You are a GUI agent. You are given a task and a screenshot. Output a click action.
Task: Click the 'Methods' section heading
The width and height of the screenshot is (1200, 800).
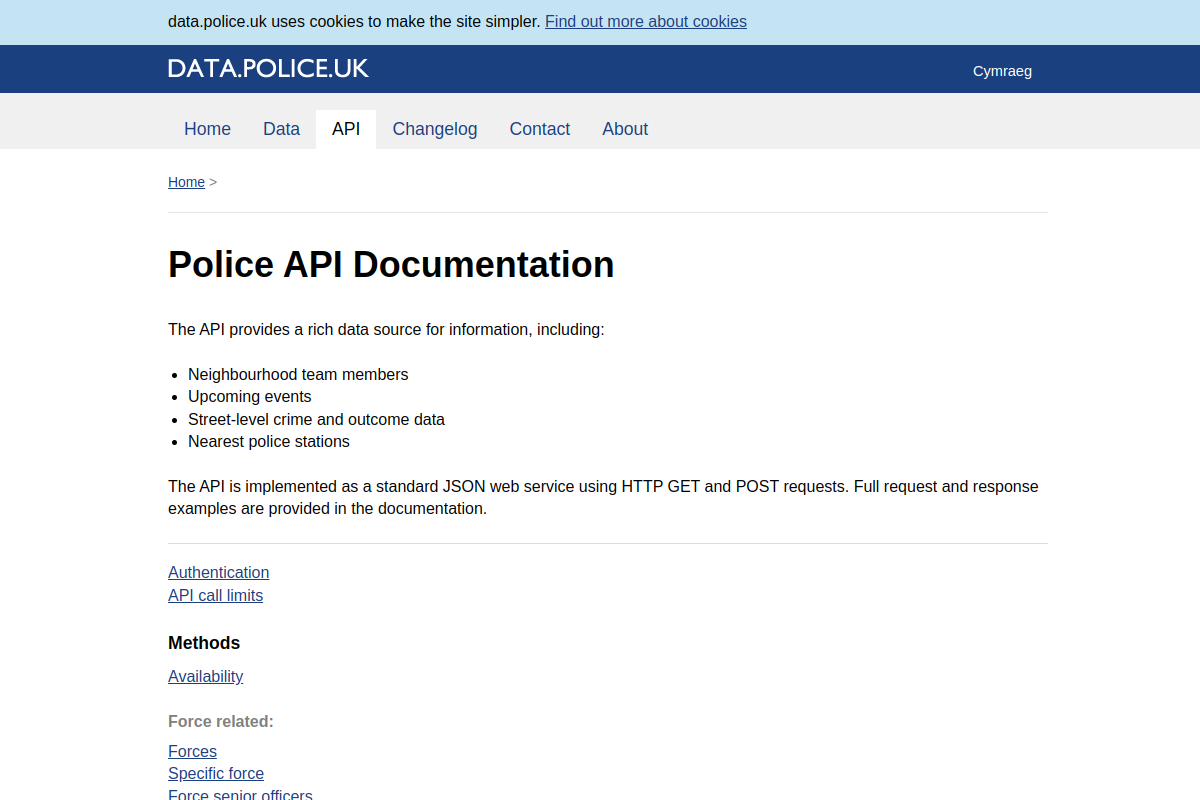click(204, 643)
